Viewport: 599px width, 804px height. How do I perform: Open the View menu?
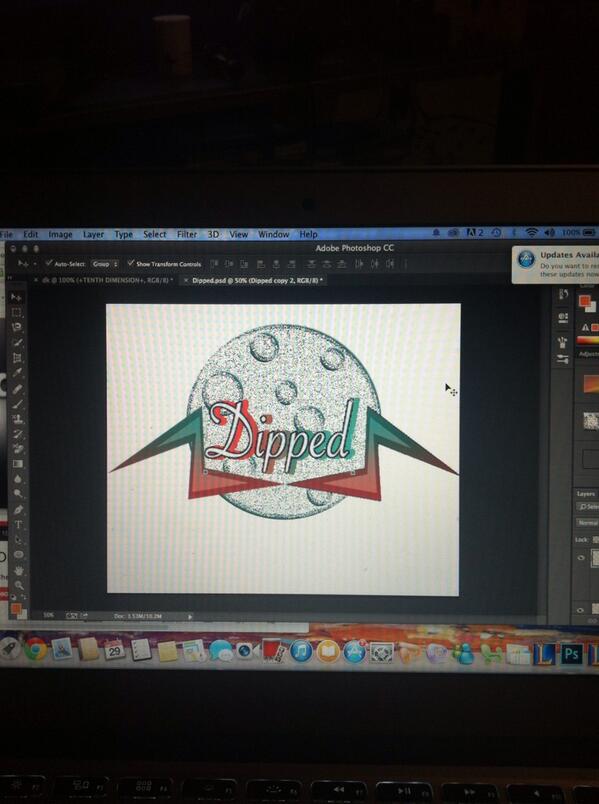click(238, 234)
